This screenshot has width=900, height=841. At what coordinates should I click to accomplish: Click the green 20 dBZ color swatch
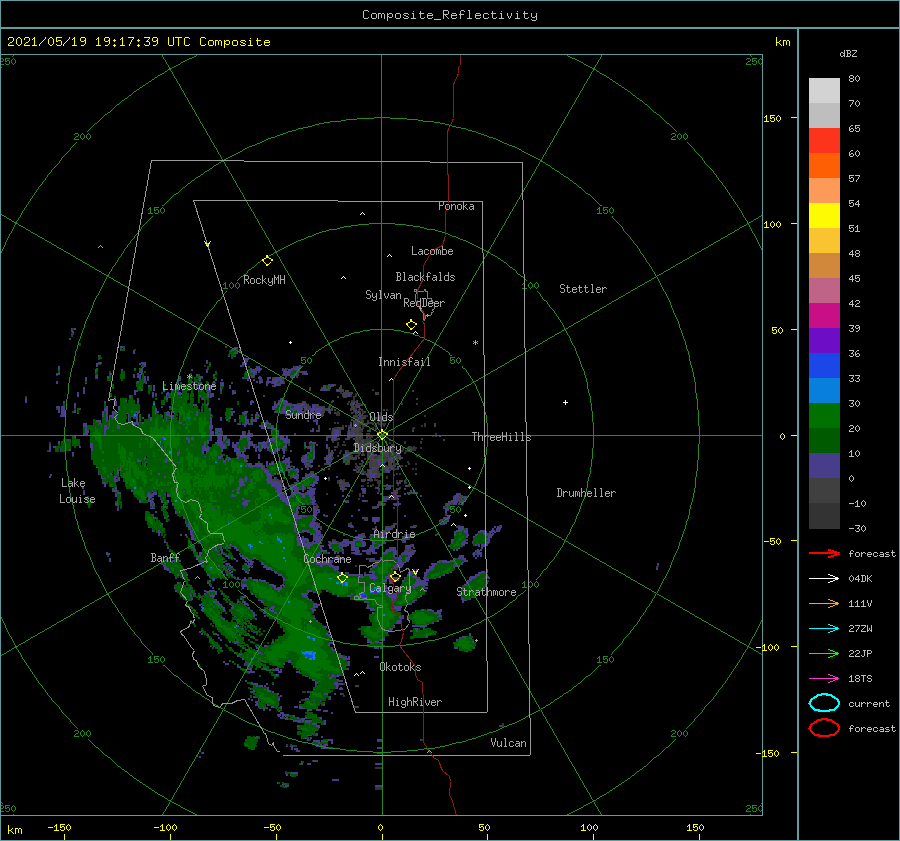824,416
